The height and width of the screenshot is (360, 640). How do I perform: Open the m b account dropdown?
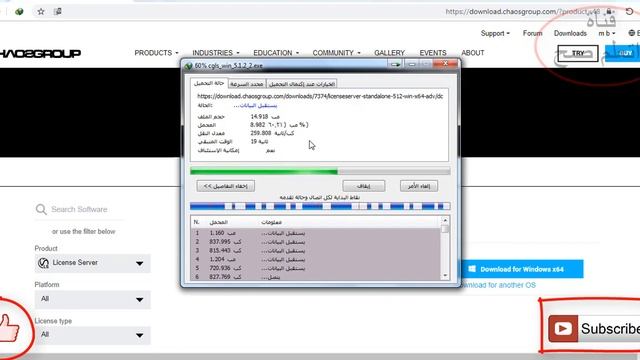tap(607, 33)
